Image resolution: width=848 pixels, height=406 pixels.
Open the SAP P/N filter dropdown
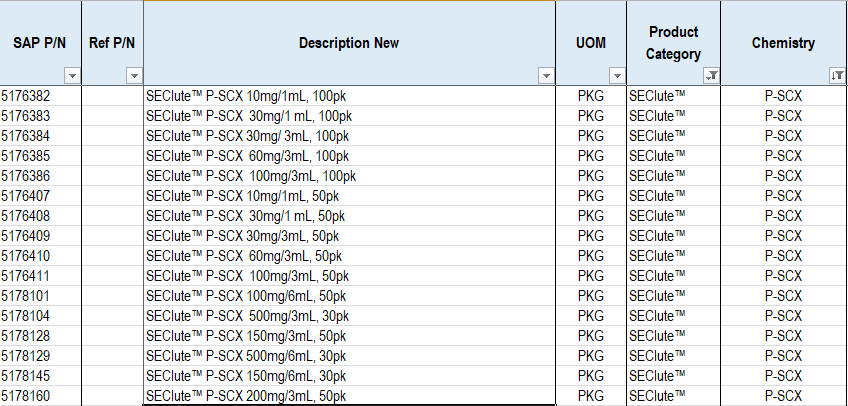(x=72, y=76)
